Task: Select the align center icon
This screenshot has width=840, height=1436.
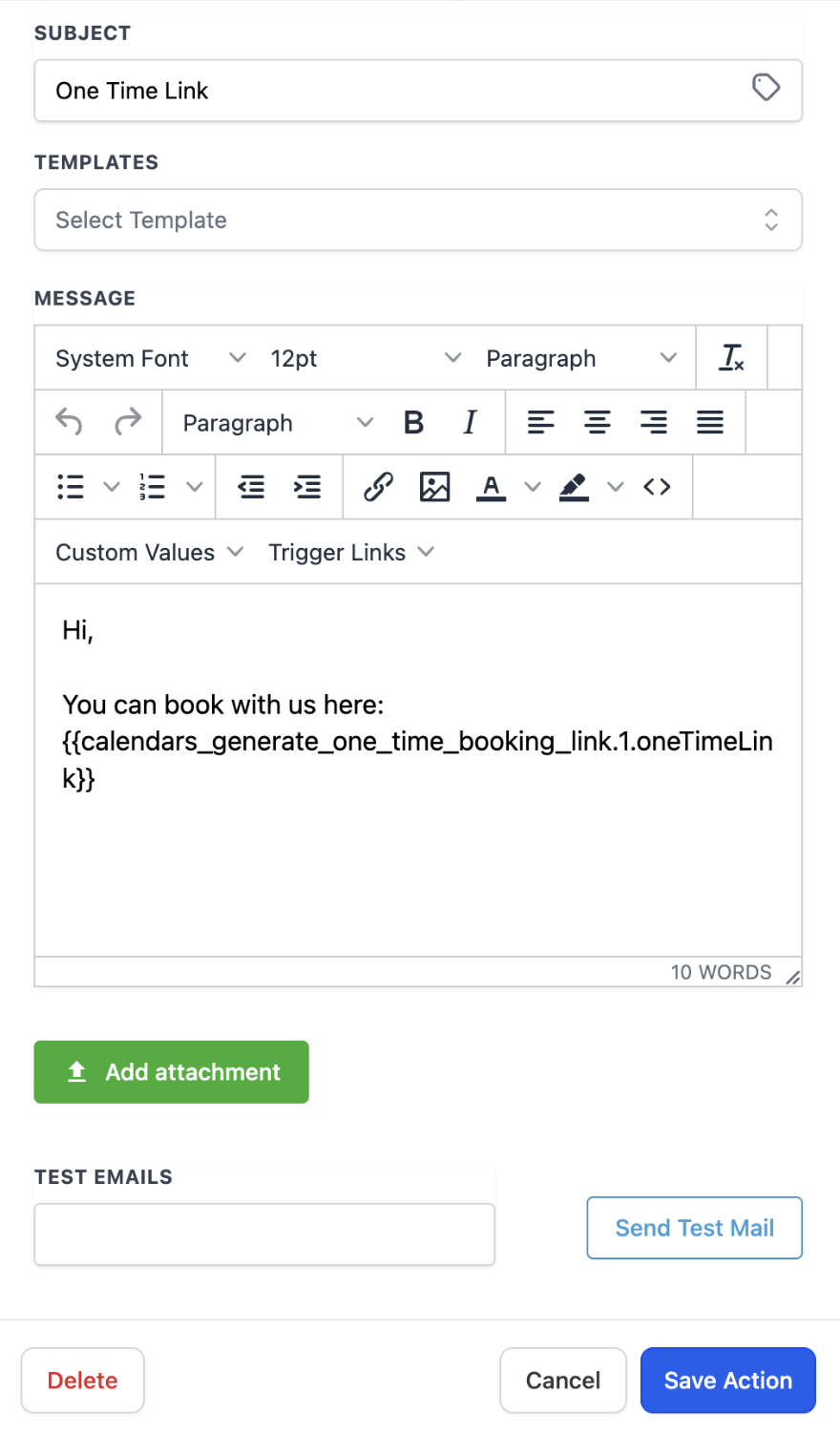Action: (598, 422)
